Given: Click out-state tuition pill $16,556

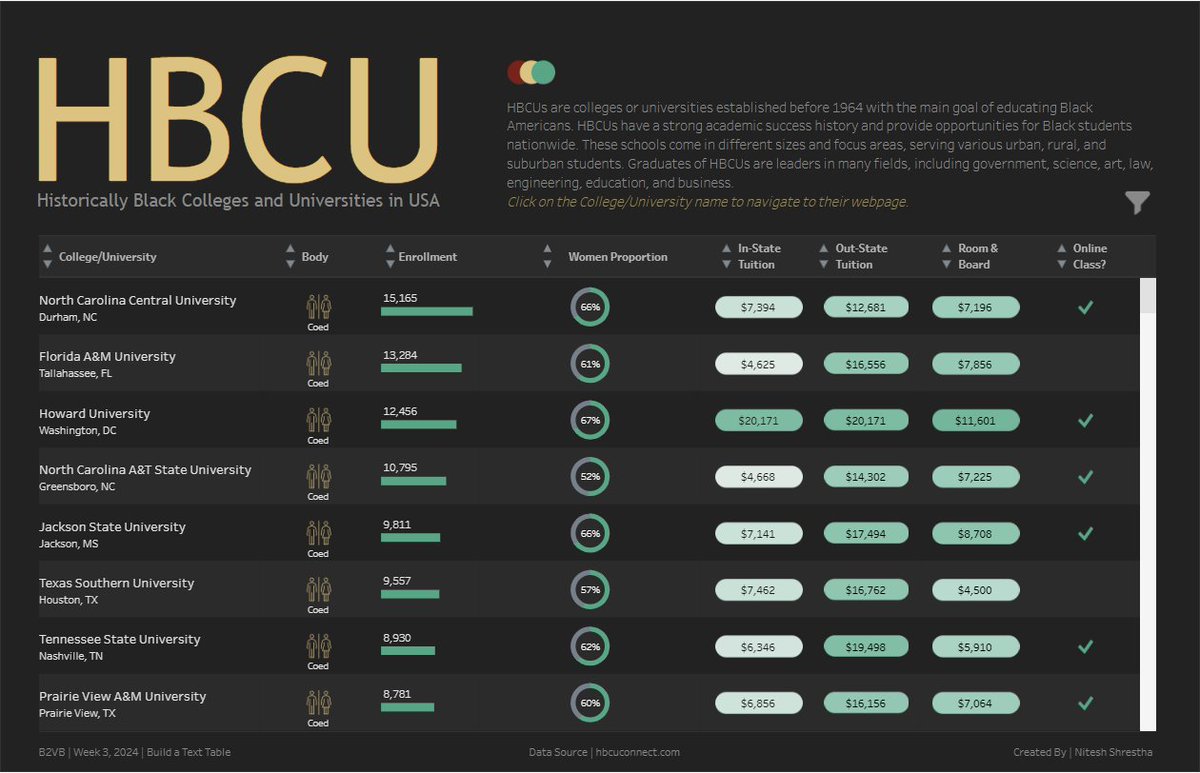Looking at the screenshot, I should tap(866, 364).
